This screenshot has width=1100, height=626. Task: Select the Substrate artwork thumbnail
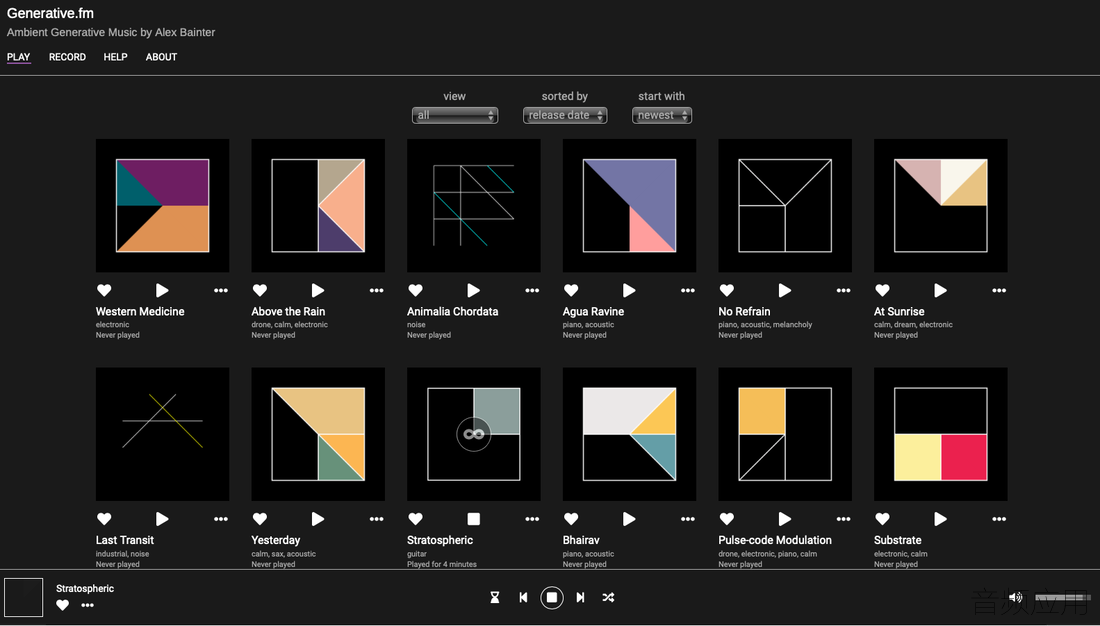(x=941, y=434)
